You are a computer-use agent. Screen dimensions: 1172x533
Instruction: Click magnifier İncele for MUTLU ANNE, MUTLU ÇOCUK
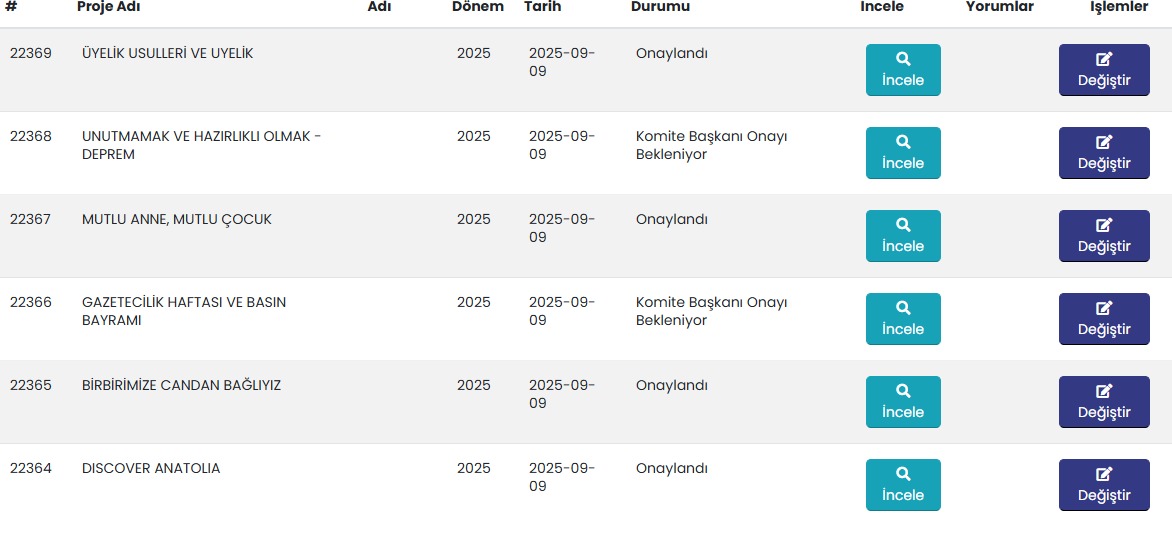pos(903,236)
